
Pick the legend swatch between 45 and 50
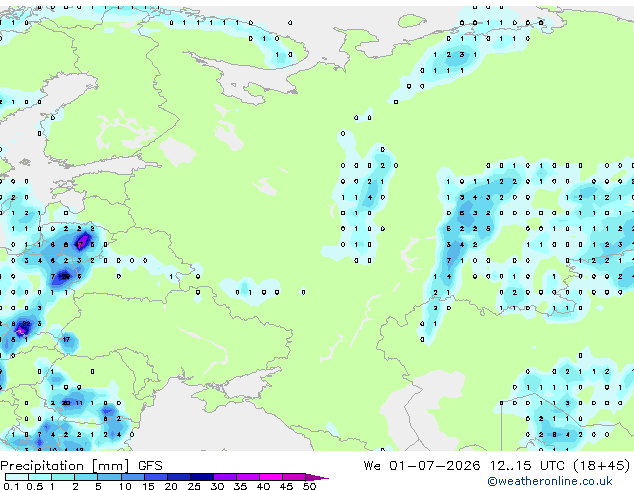(294, 477)
